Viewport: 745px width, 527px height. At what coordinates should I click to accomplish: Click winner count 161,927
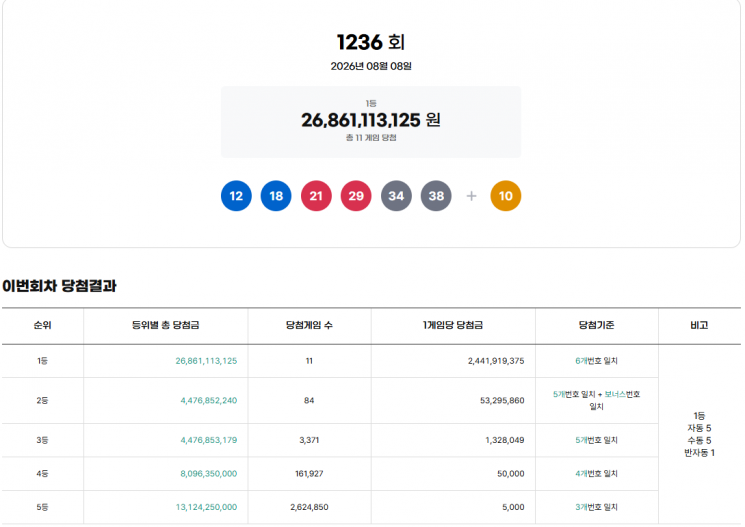click(x=309, y=474)
